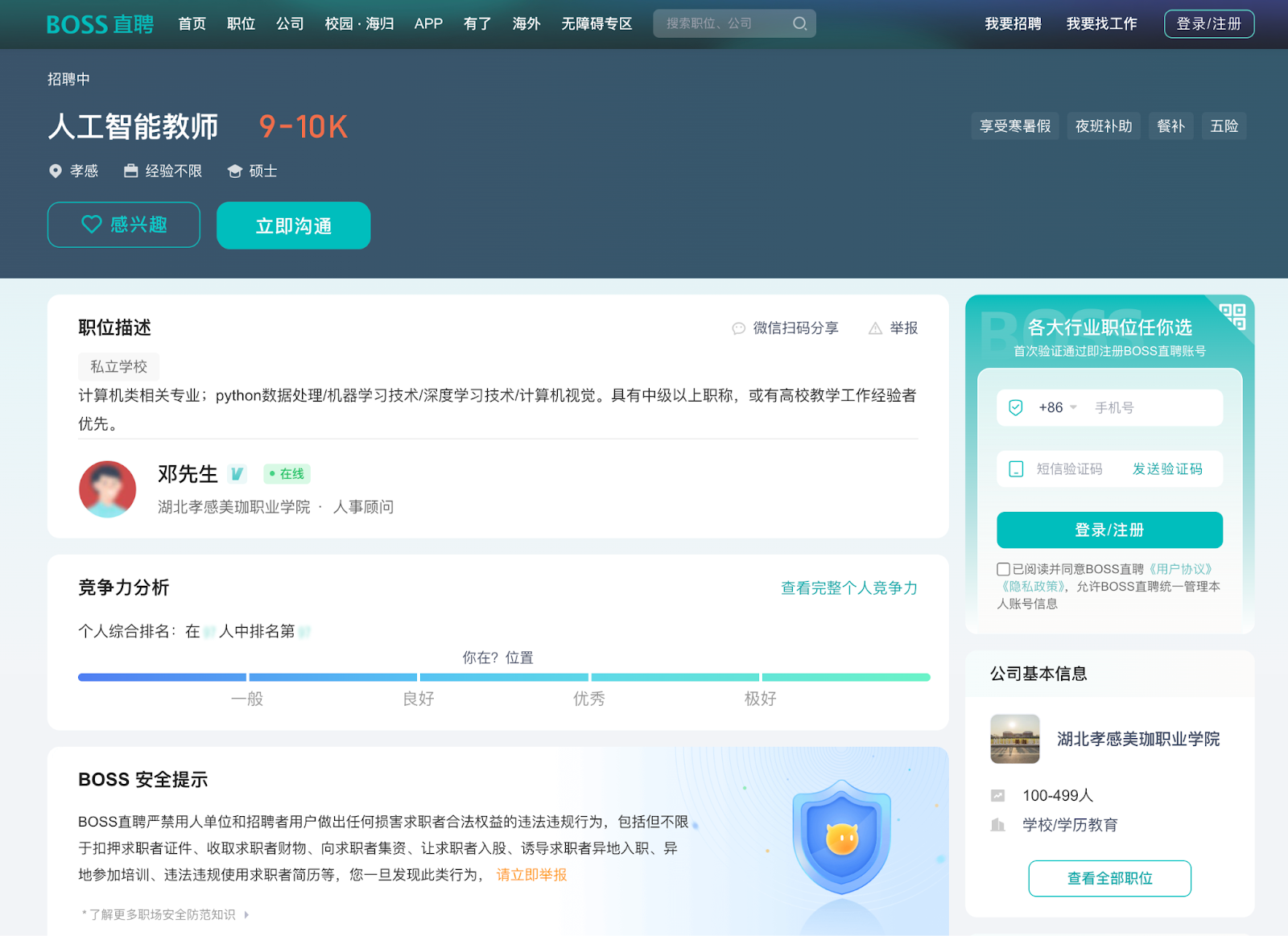This screenshot has height=936, width=1288.
Task: Click the industry building icon
Action: (x=998, y=824)
